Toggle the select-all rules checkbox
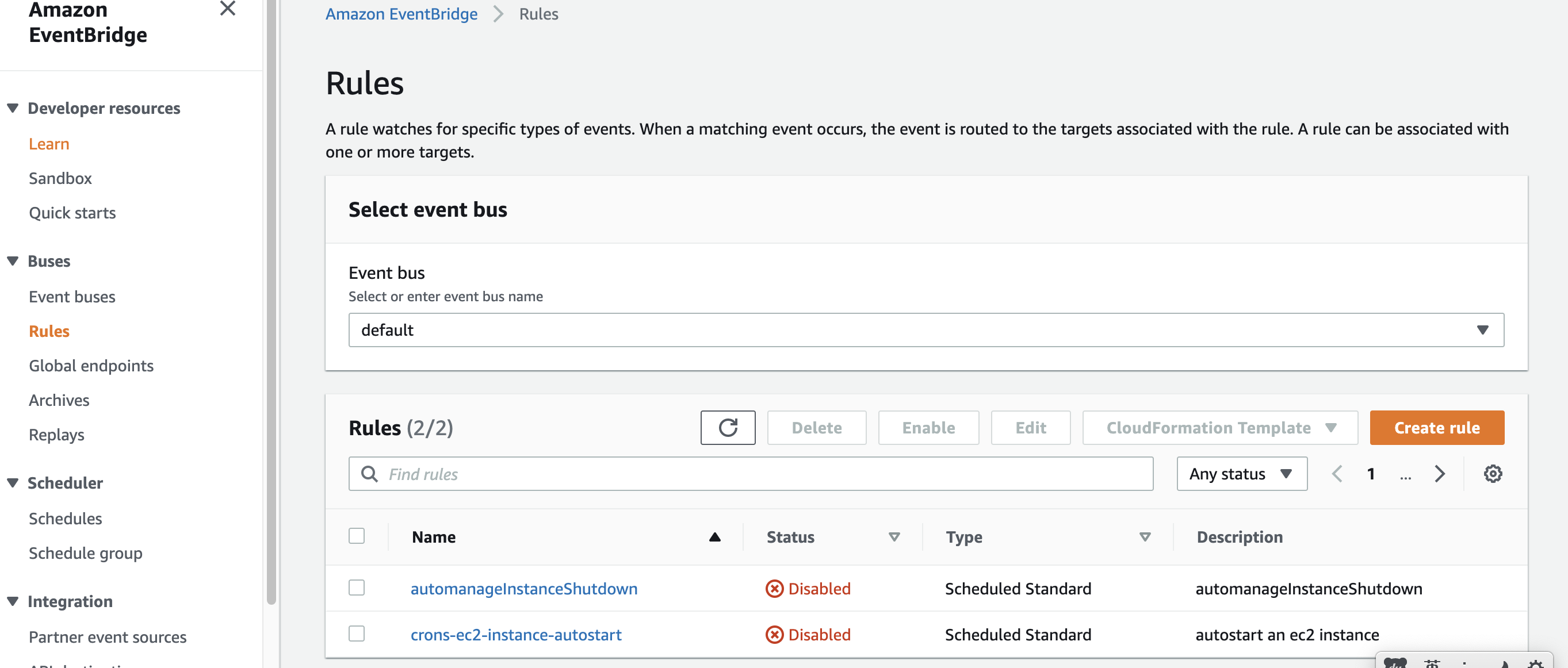Image resolution: width=1568 pixels, height=668 pixels. (x=357, y=536)
